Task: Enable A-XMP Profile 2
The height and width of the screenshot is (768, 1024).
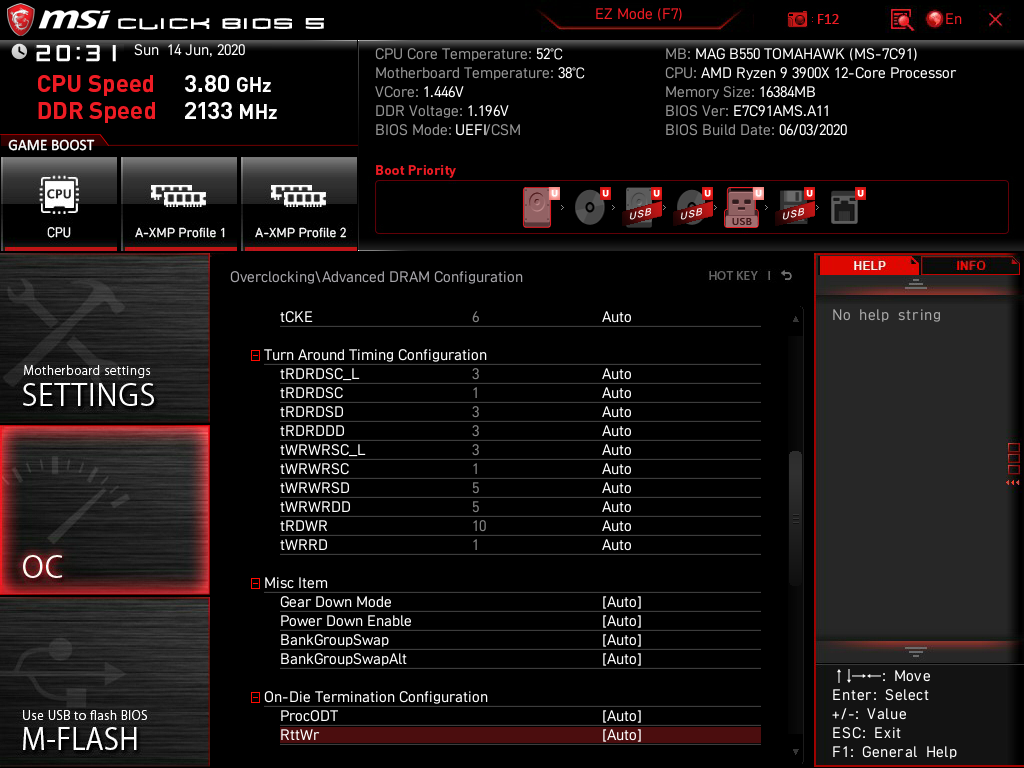Action: [x=299, y=204]
